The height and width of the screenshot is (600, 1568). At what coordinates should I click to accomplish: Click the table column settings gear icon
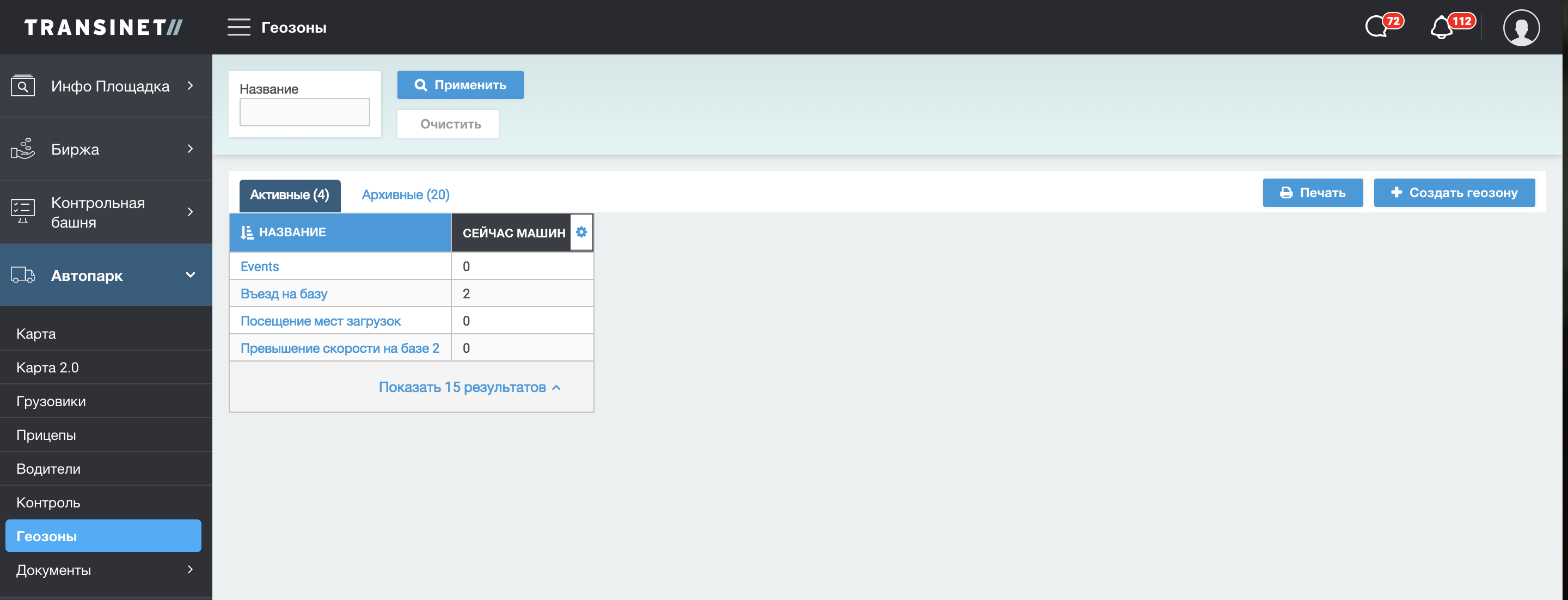[x=581, y=232]
